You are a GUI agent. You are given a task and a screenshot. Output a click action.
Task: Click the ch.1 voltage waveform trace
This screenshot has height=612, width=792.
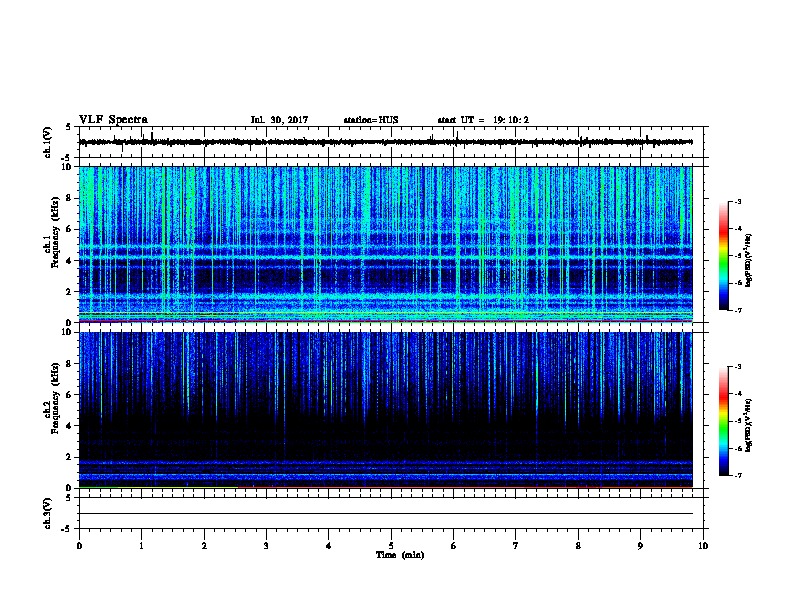(x=386, y=142)
